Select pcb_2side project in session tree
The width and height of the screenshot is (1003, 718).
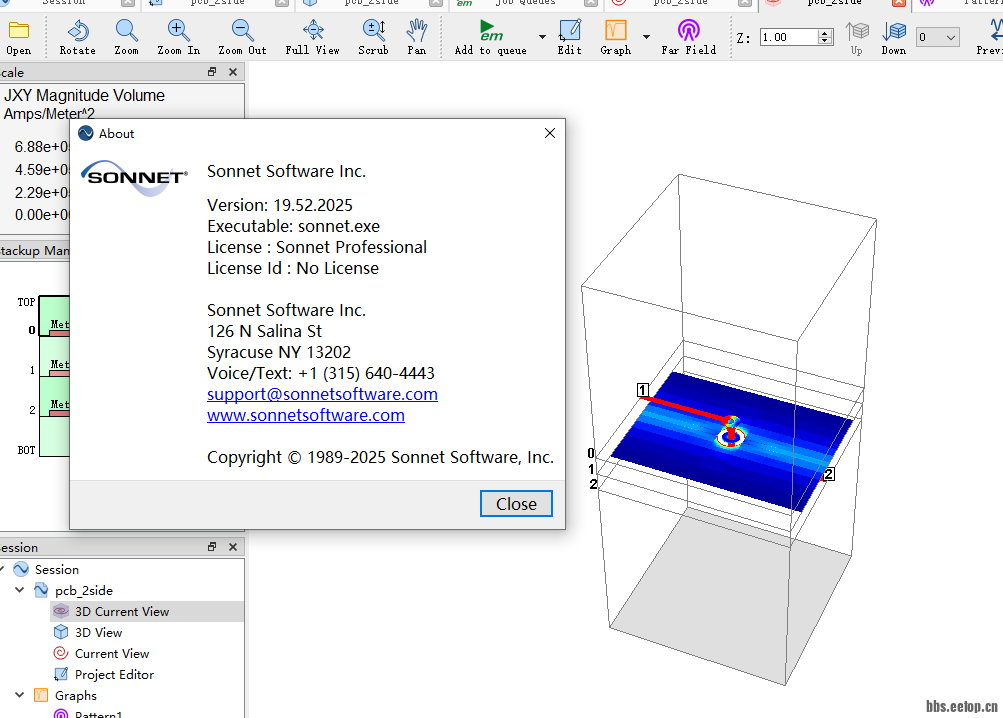[84, 591]
